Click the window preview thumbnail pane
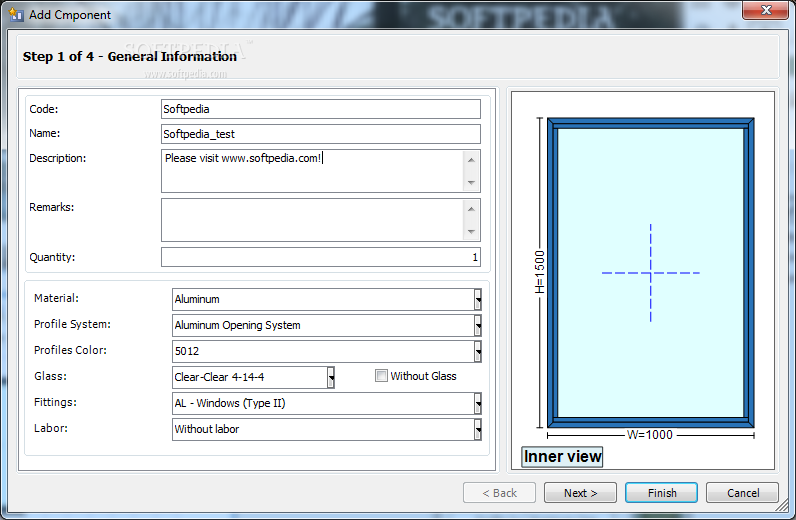796x520 pixels. (643, 280)
